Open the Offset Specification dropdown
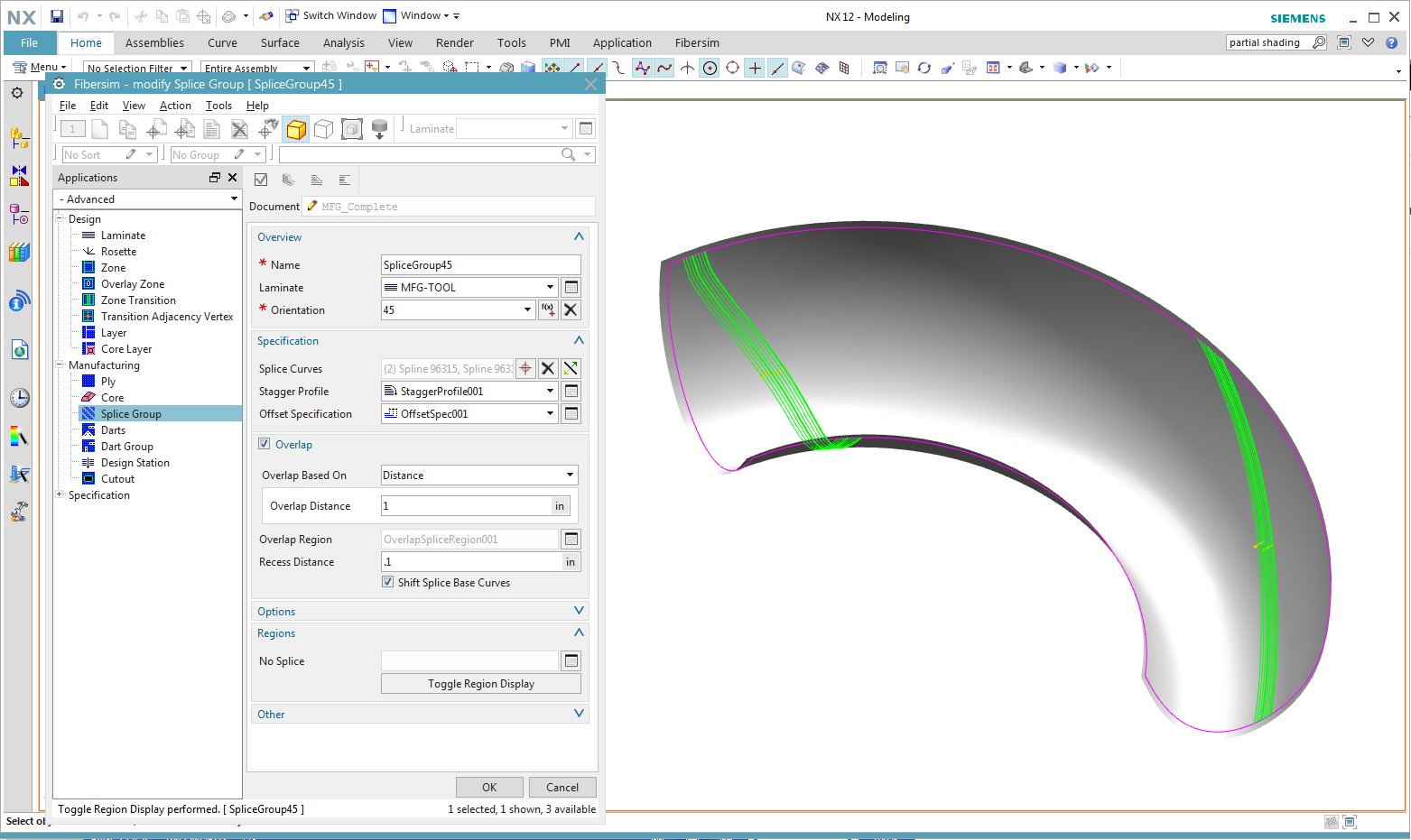This screenshot has width=1411, height=840. (550, 413)
